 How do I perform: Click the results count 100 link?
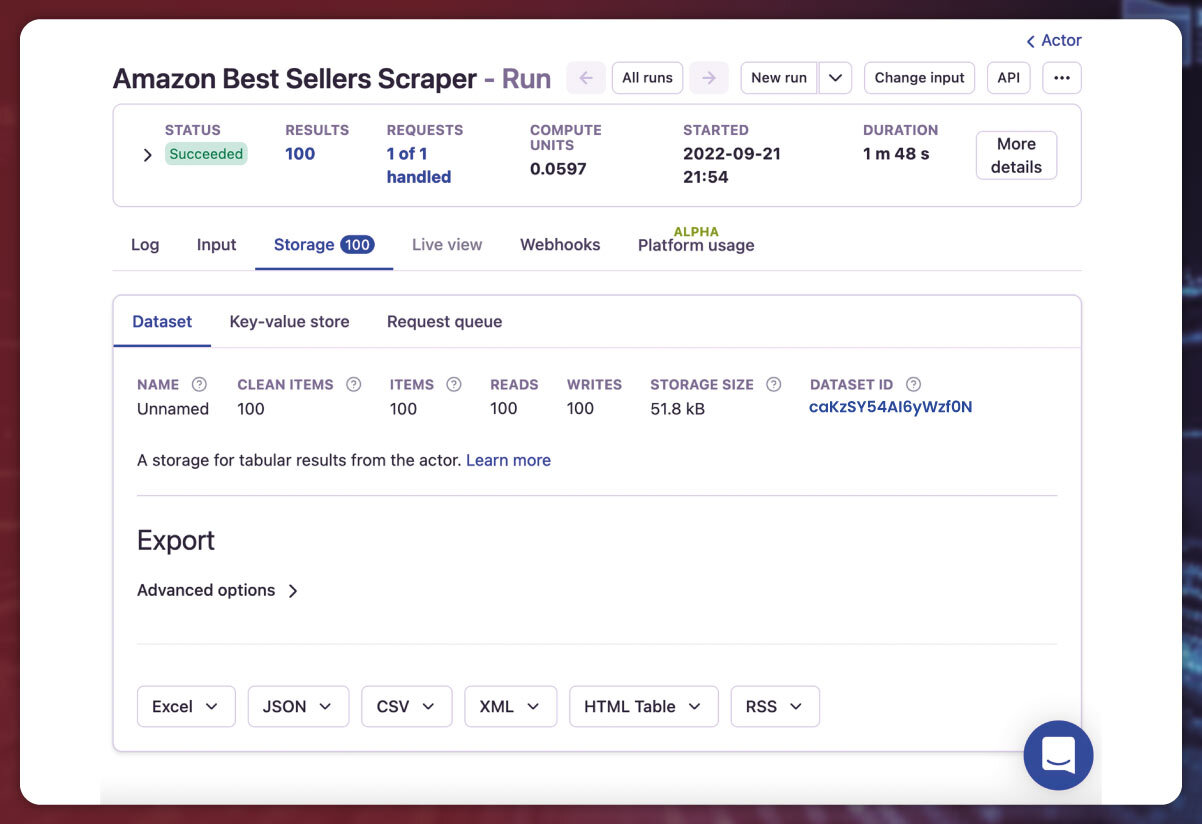(x=300, y=154)
